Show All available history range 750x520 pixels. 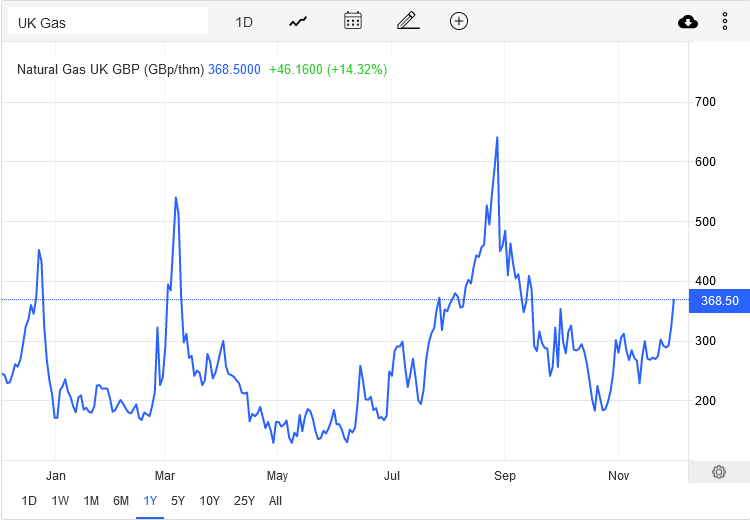pyautogui.click(x=276, y=501)
